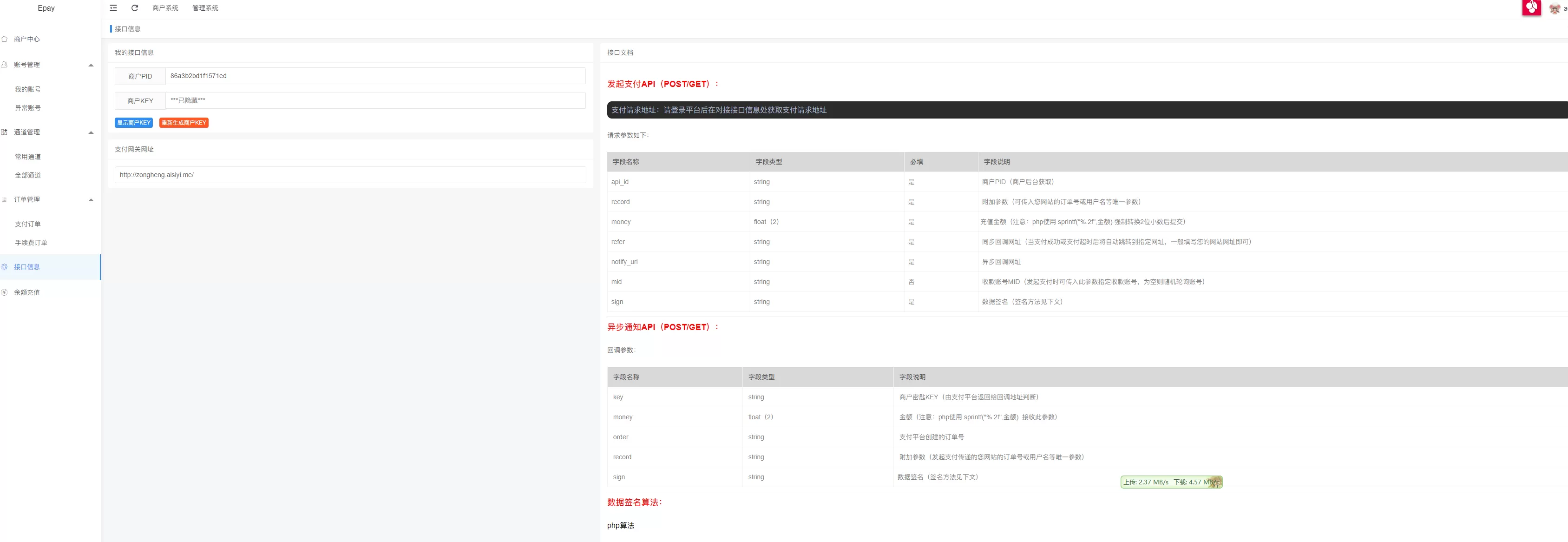Screen dimensions: 1568x542
Task: Open 我的账号 in the sidebar
Action: coord(28,90)
